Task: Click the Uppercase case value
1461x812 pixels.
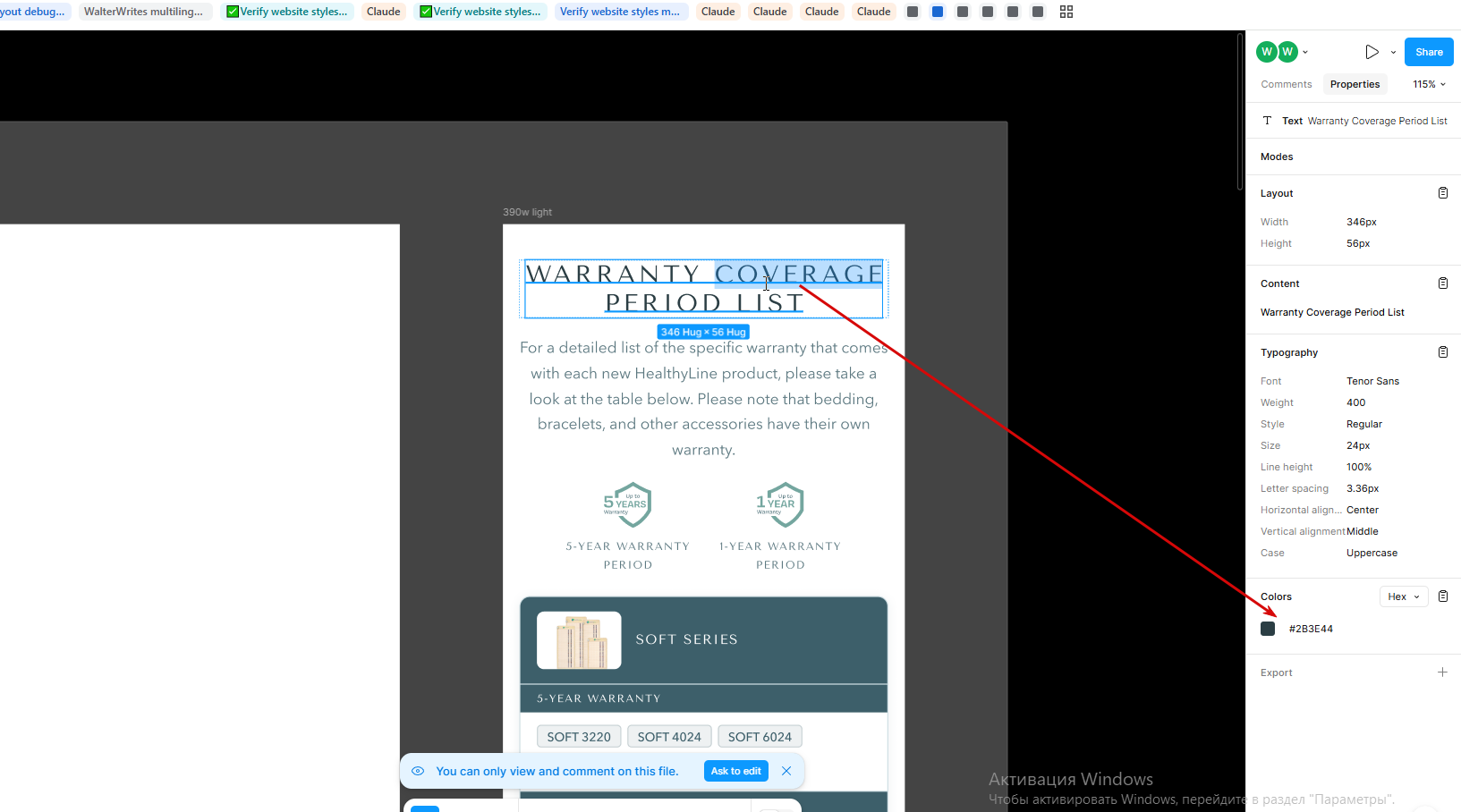Action: pyautogui.click(x=1372, y=553)
